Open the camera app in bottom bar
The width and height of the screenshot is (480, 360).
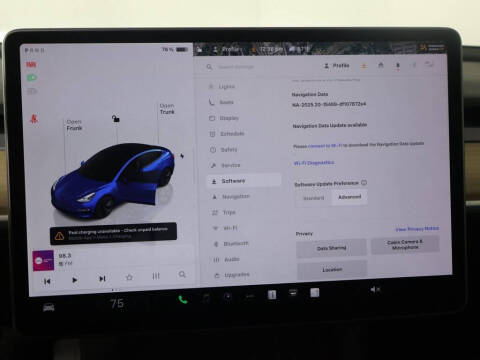click(x=228, y=296)
